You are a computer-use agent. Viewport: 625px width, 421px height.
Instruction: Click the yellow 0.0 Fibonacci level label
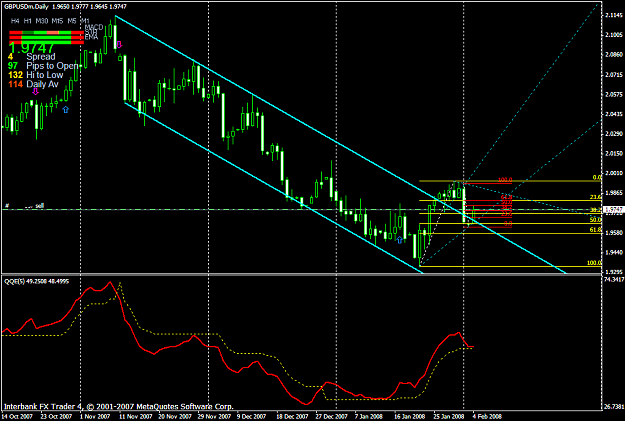[597, 177]
